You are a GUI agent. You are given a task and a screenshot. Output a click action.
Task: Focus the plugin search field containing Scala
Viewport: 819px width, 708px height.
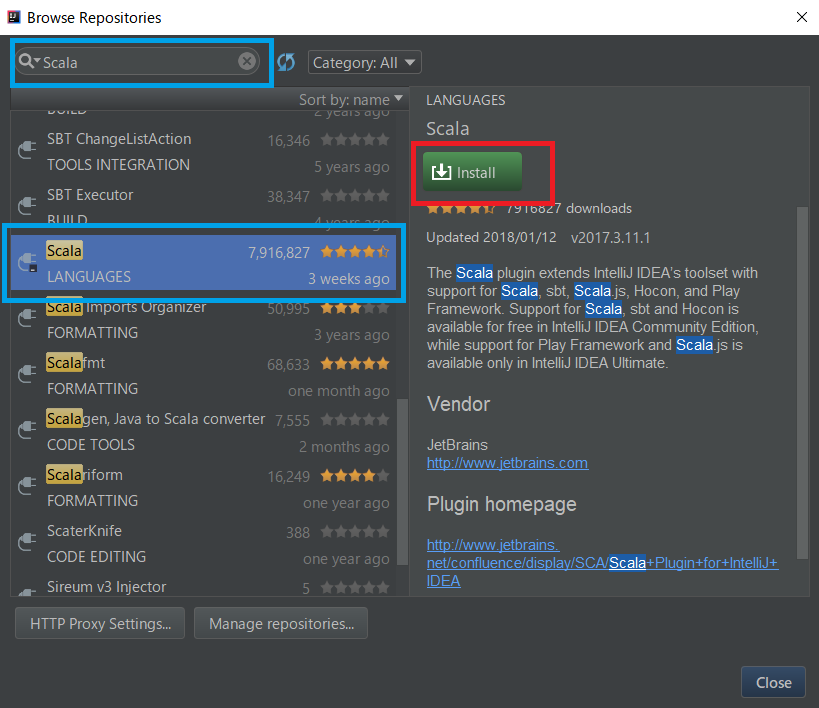[136, 62]
